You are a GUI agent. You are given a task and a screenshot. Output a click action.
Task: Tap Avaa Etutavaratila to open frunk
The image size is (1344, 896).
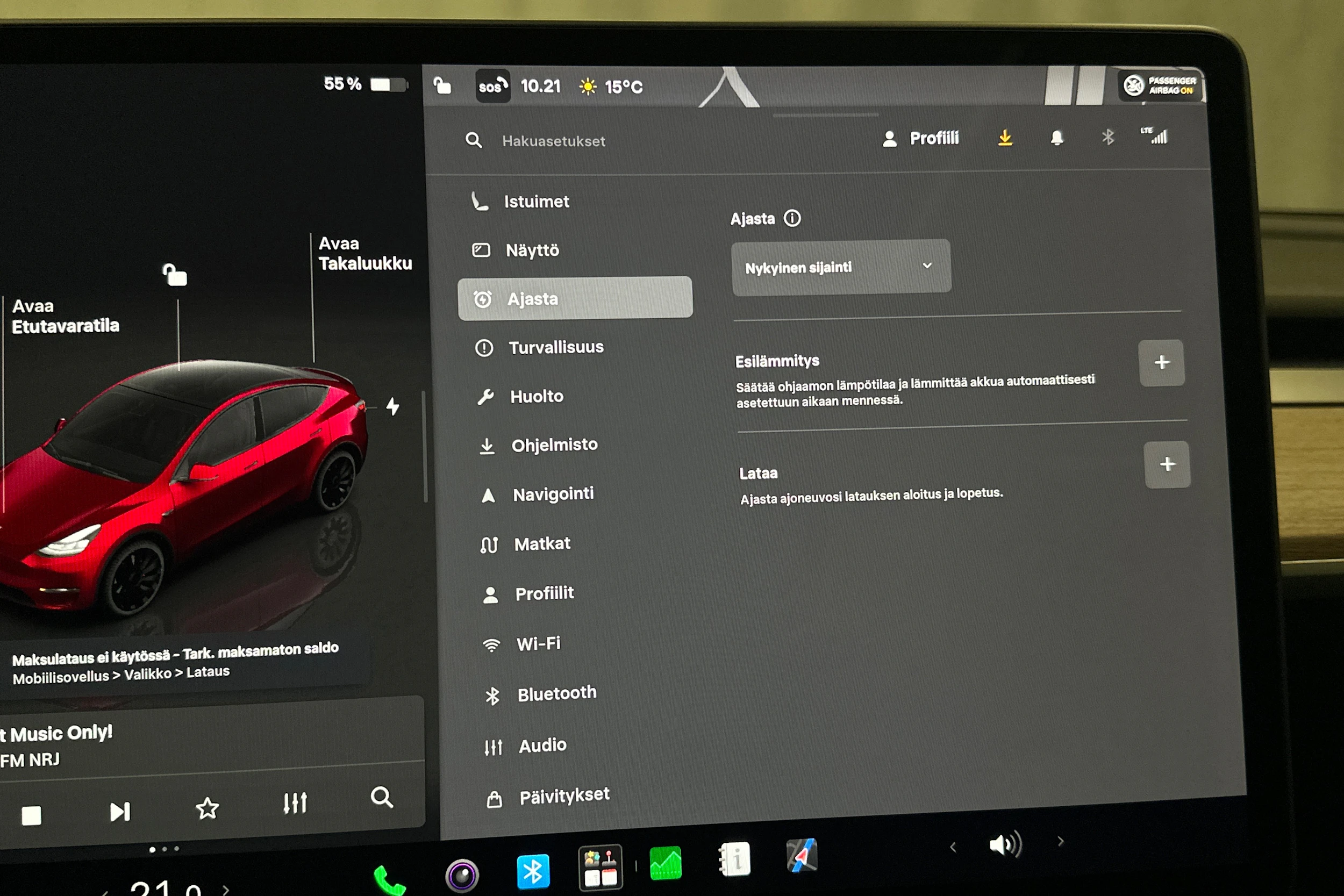tap(66, 317)
